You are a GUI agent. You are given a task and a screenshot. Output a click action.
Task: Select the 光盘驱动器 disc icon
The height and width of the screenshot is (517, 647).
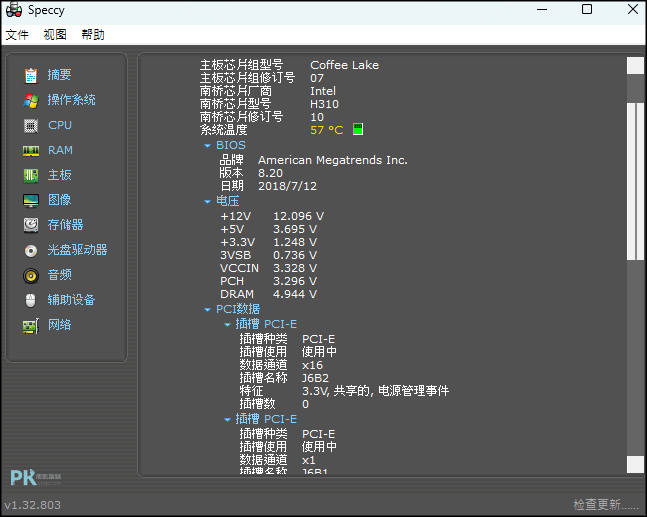pos(31,250)
